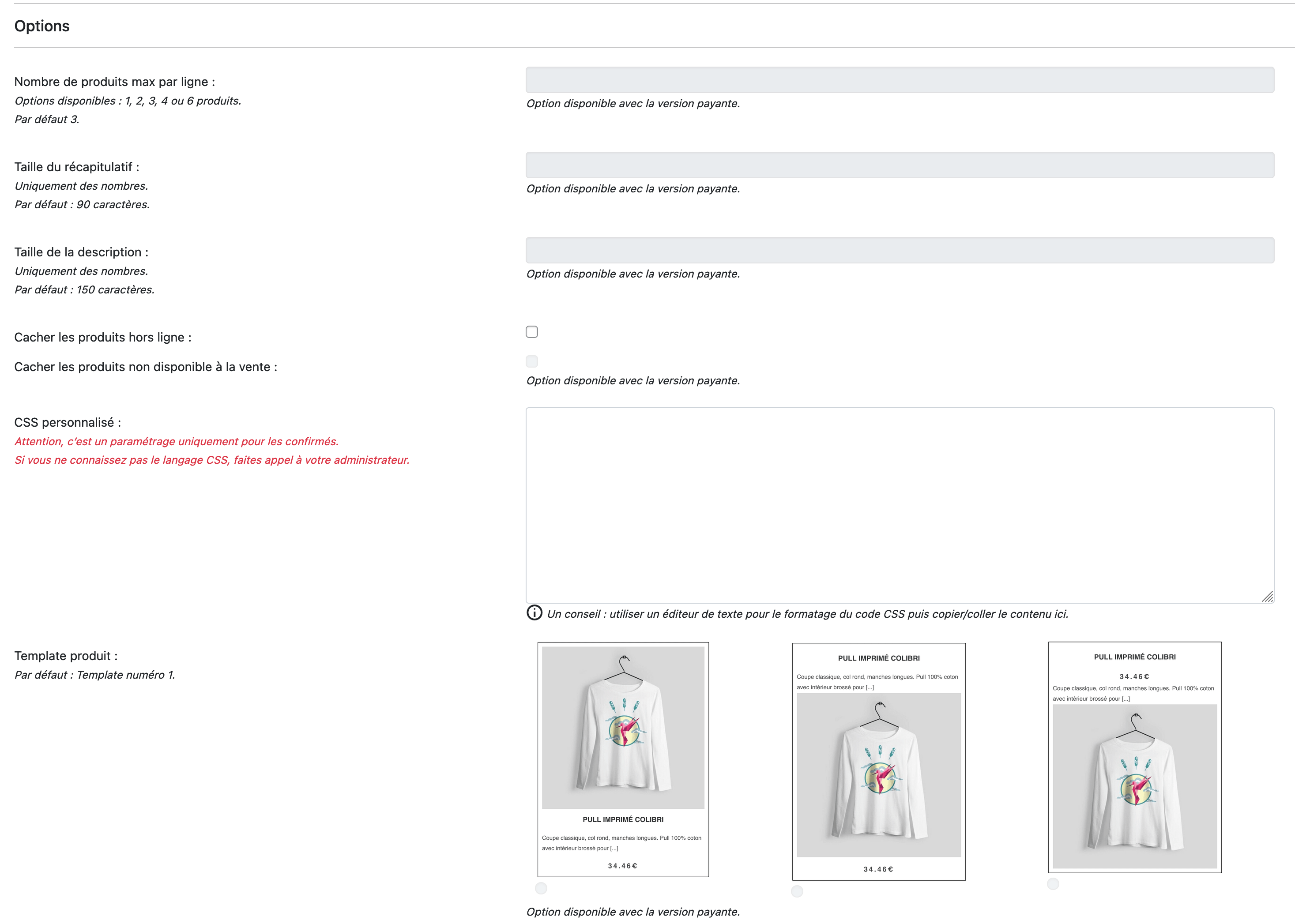Click 'Cacher les produits hors ligne :' label
The height and width of the screenshot is (924, 1295).
(x=103, y=338)
